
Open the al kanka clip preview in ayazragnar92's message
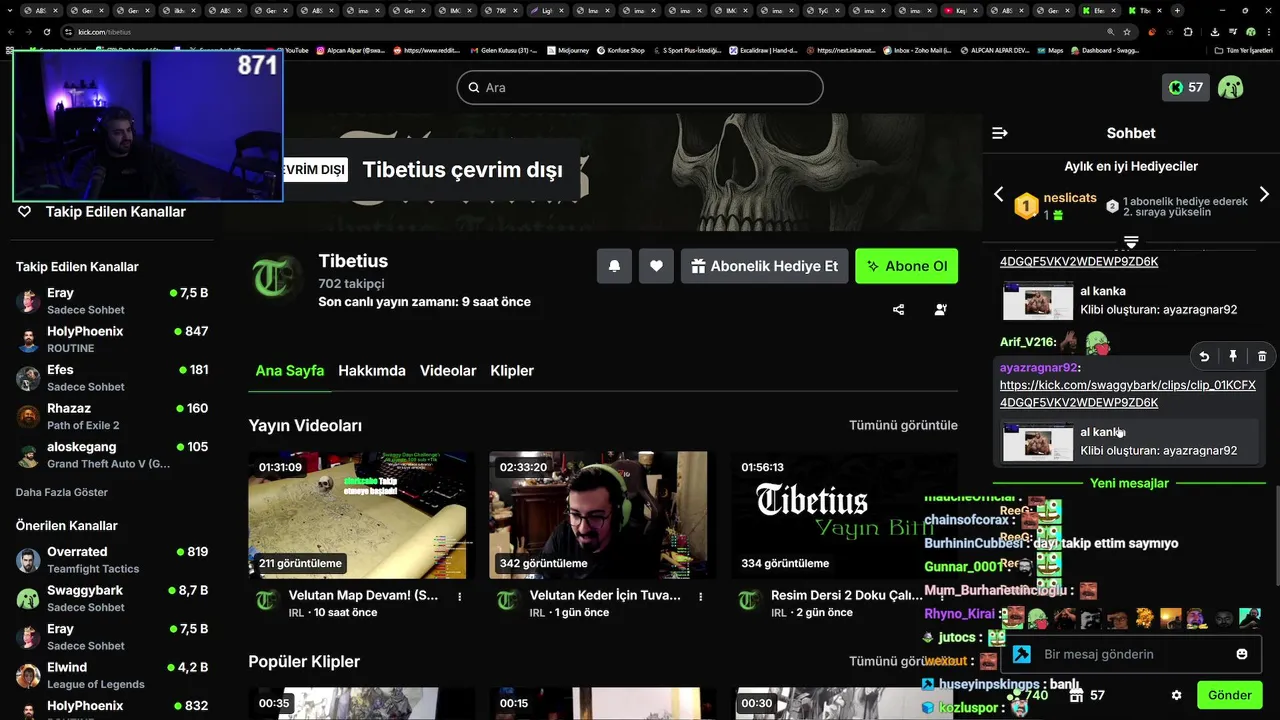click(x=1128, y=441)
